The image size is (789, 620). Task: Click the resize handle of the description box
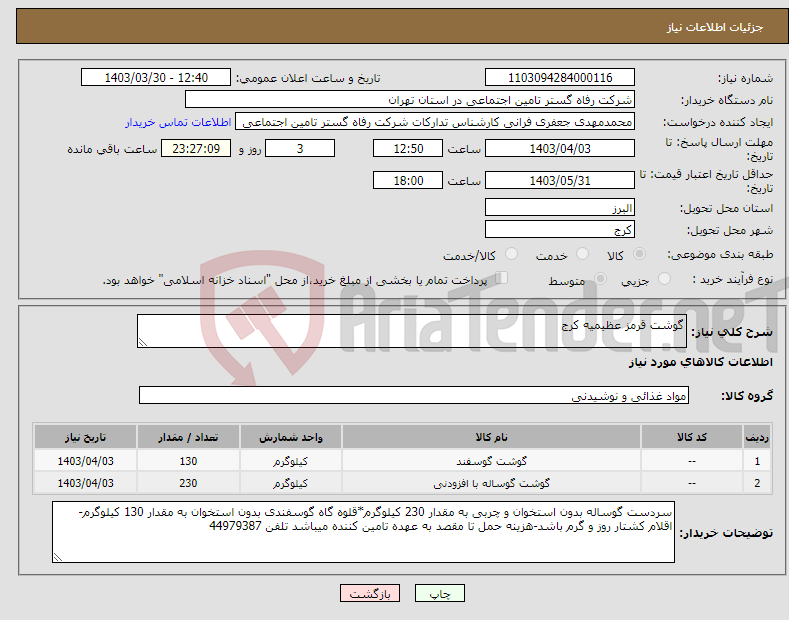[143, 342]
